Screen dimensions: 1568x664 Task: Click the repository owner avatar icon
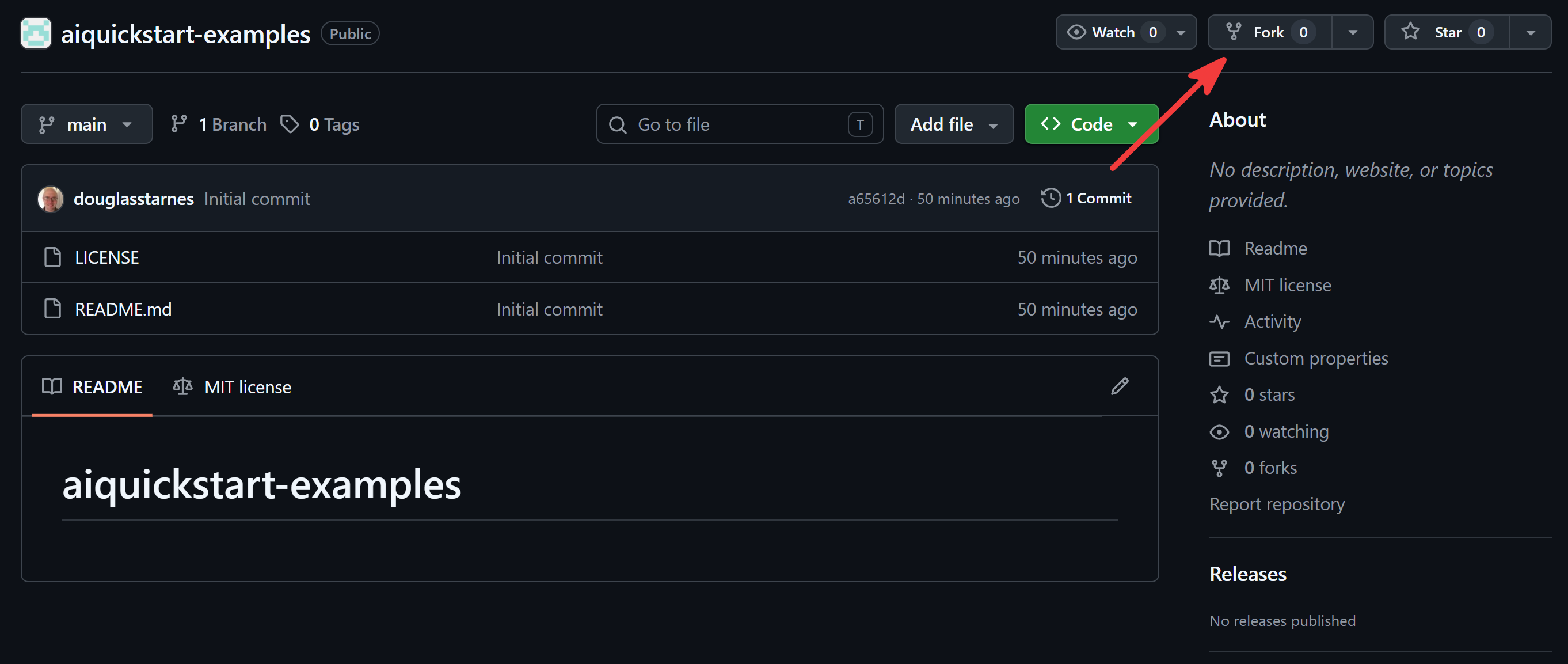[36, 33]
